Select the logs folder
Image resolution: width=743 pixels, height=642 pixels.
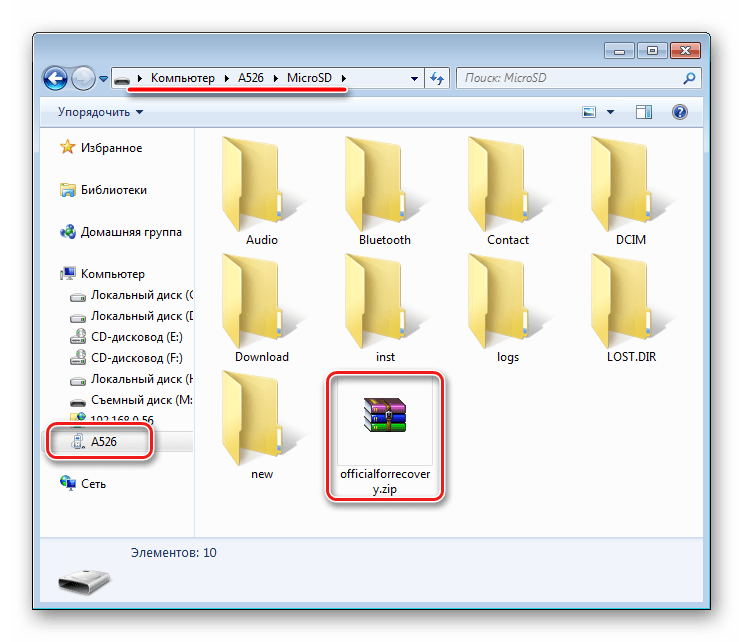pos(507,308)
